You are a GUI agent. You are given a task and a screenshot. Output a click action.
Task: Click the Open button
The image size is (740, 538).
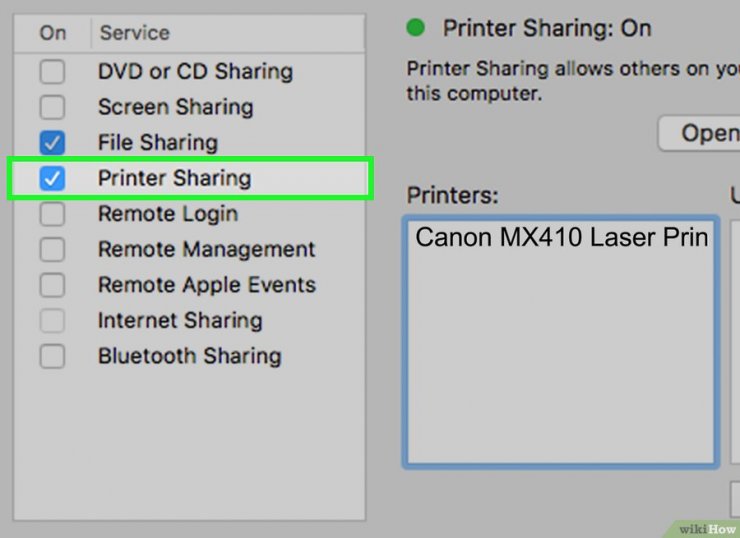(704, 133)
